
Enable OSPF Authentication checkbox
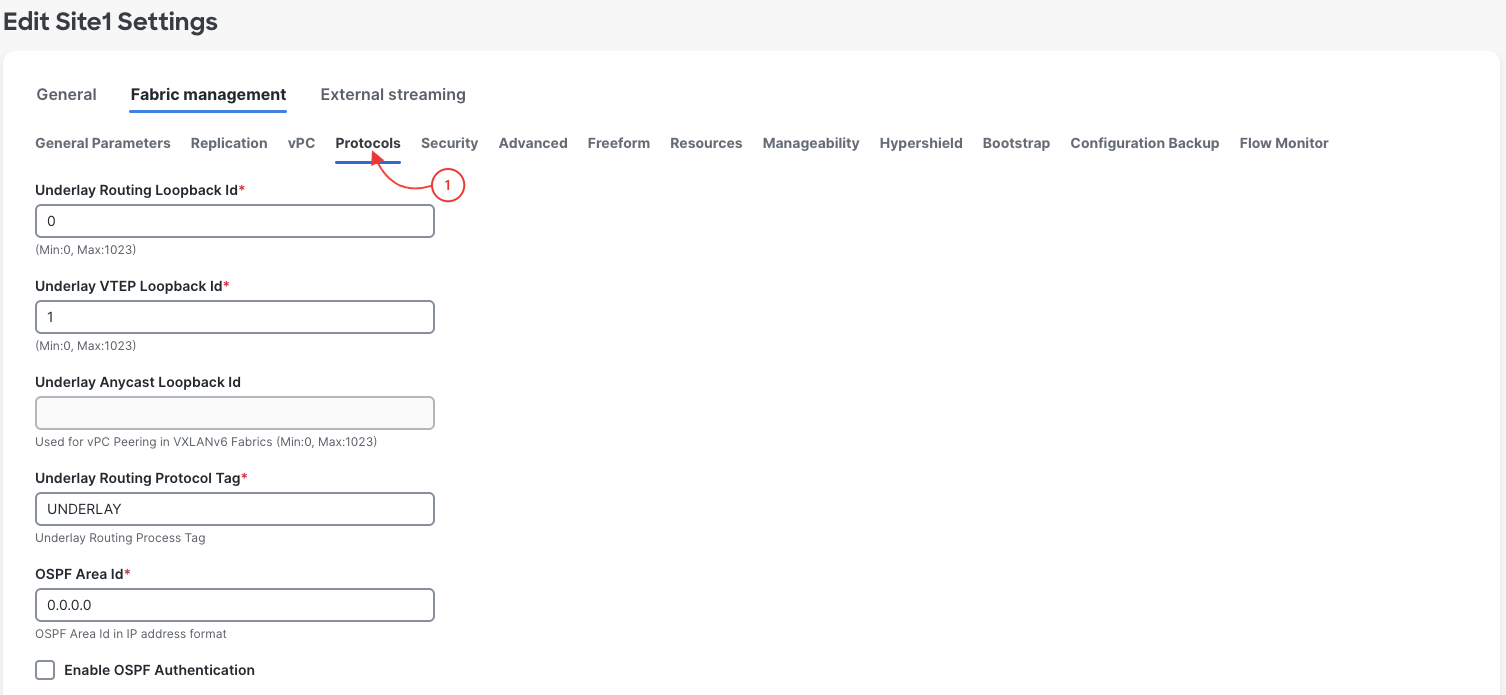point(45,670)
